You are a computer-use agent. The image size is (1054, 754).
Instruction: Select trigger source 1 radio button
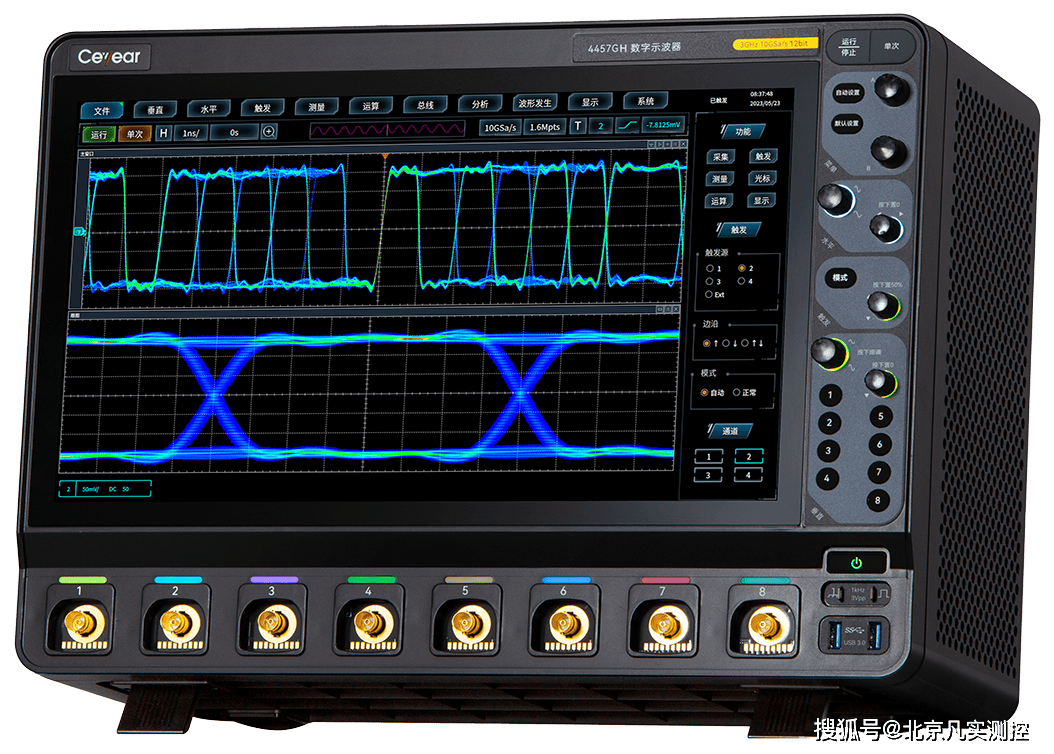coord(709,269)
